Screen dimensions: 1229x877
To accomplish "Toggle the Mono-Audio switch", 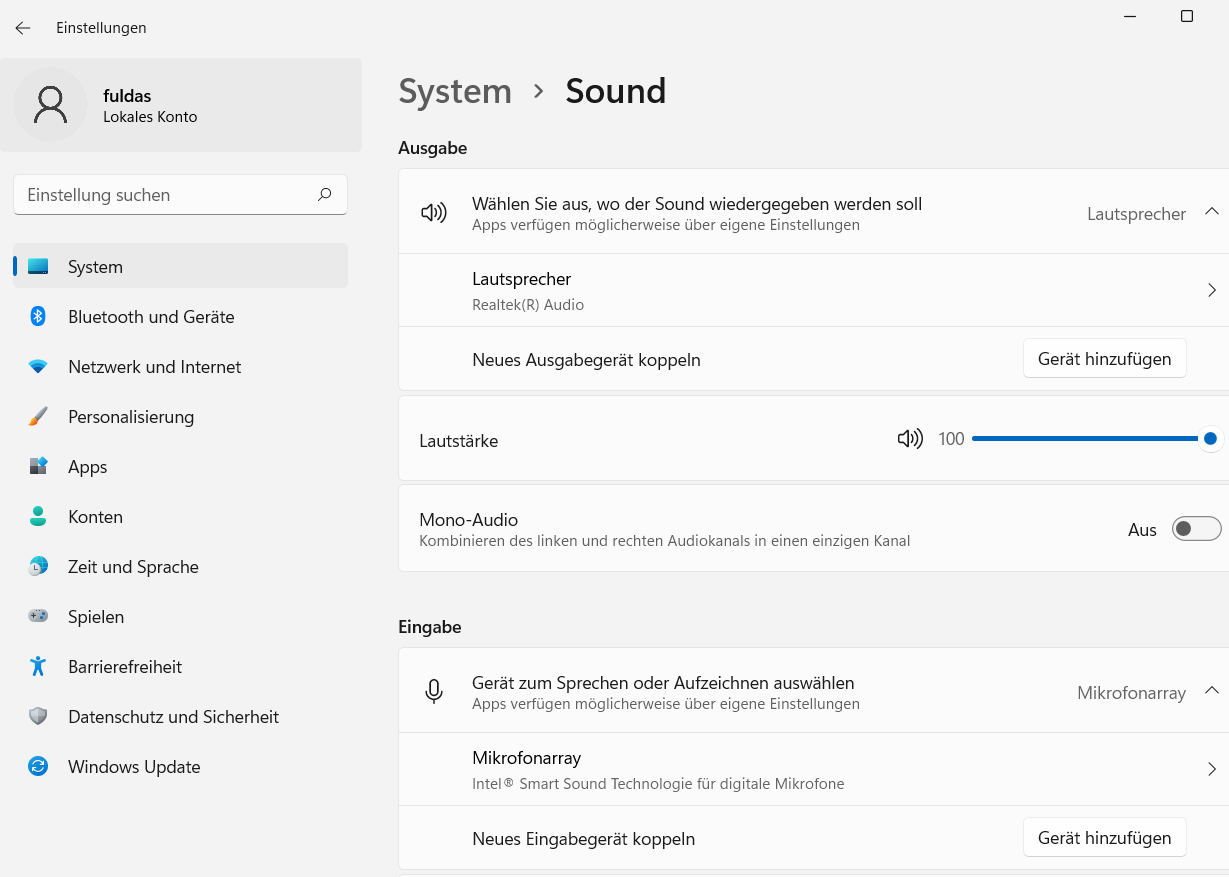I will click(1196, 529).
